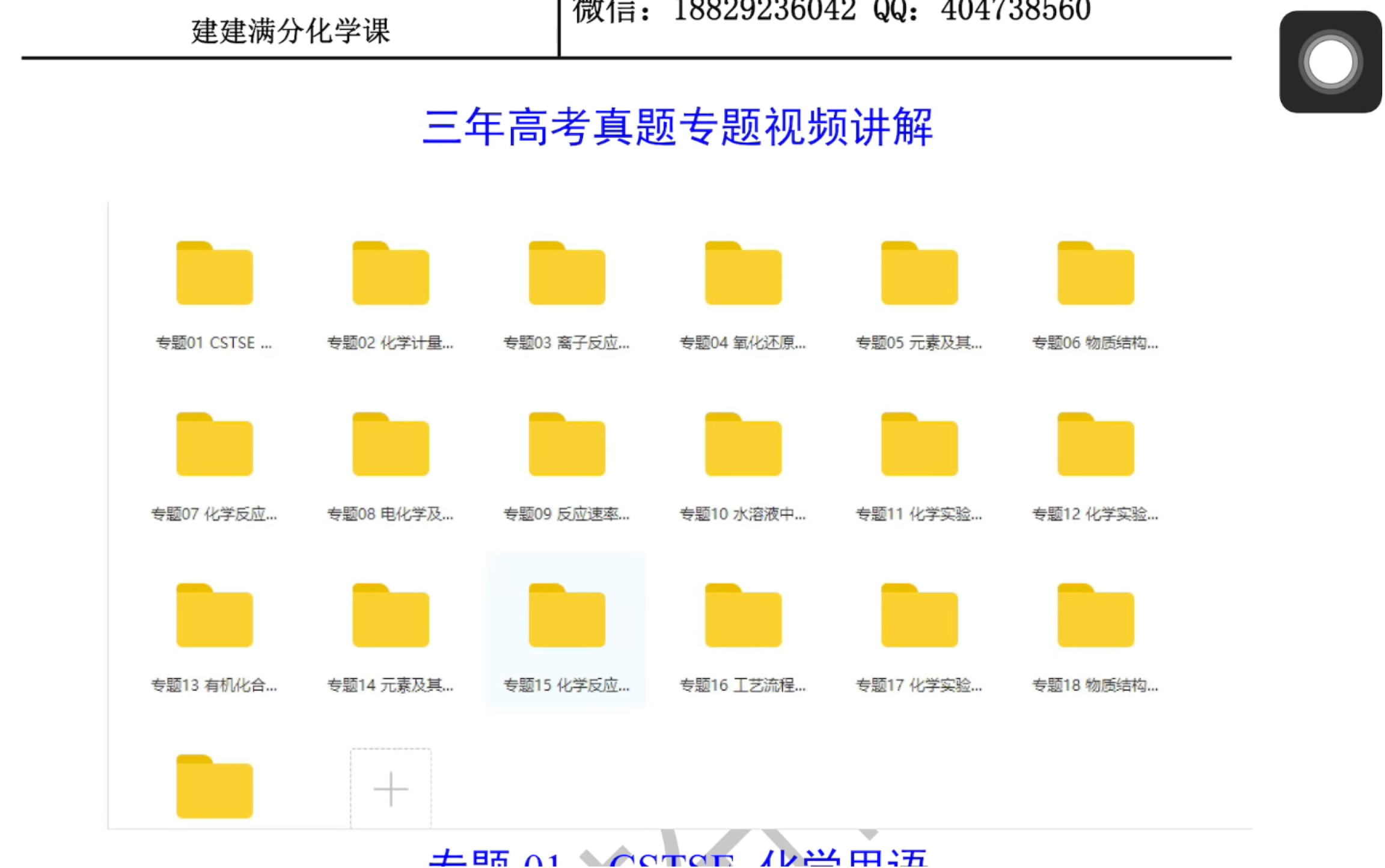Open the 专题17 化学实验 folder icon
The image size is (1385, 868).
(919, 616)
